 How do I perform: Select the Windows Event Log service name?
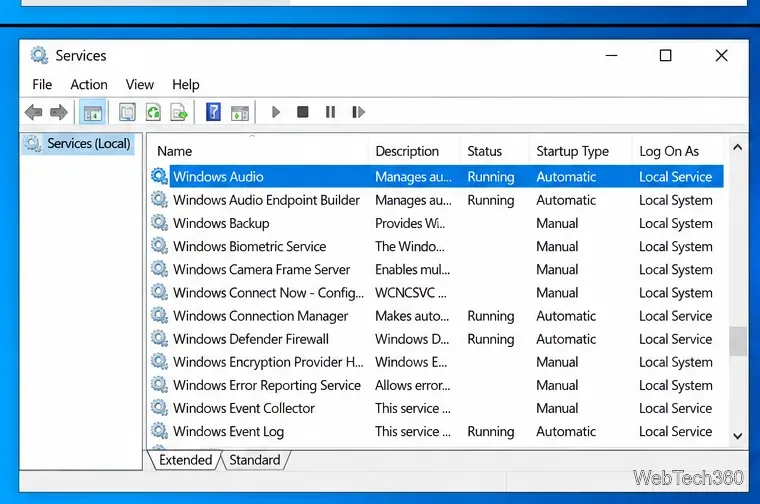pyautogui.click(x=228, y=431)
